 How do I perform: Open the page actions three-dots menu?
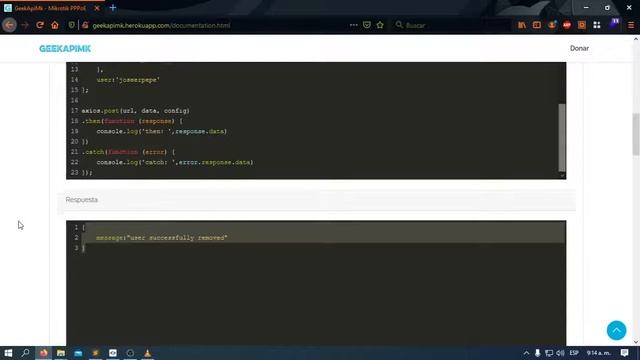click(353, 25)
